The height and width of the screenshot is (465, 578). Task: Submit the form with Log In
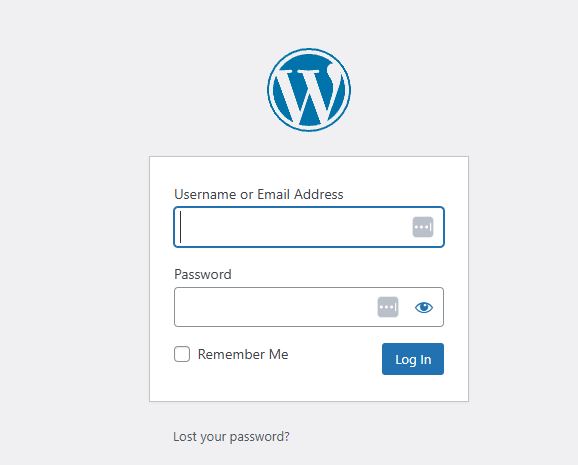click(x=413, y=359)
